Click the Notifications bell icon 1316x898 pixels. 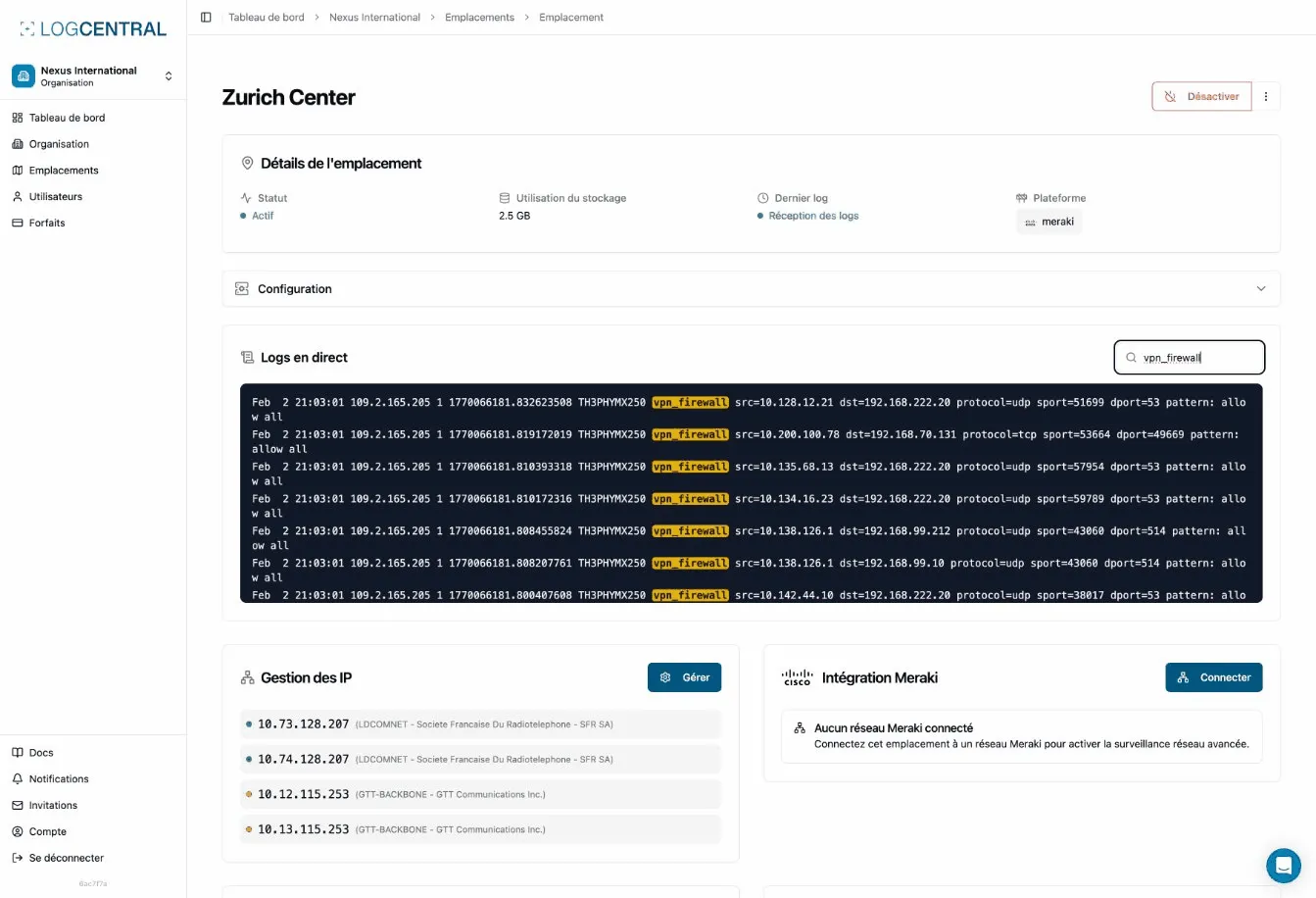(x=18, y=778)
